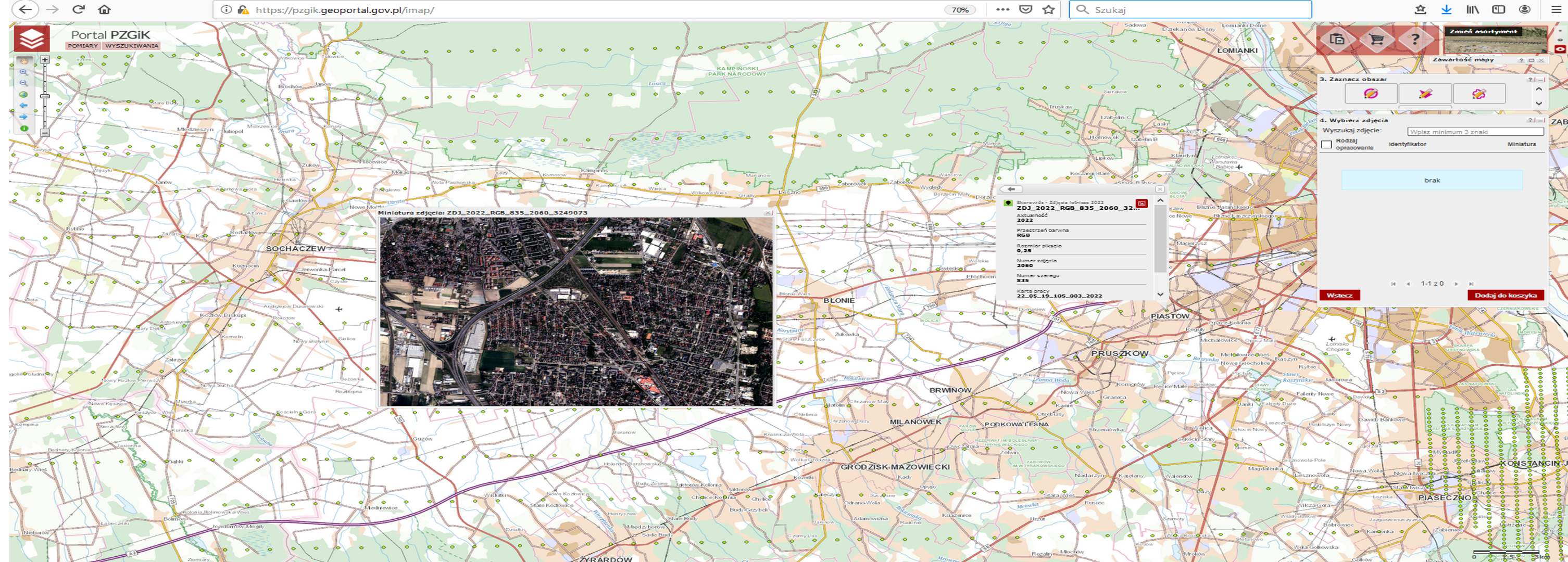Open the WYSZUKIWANIA menu

[131, 46]
